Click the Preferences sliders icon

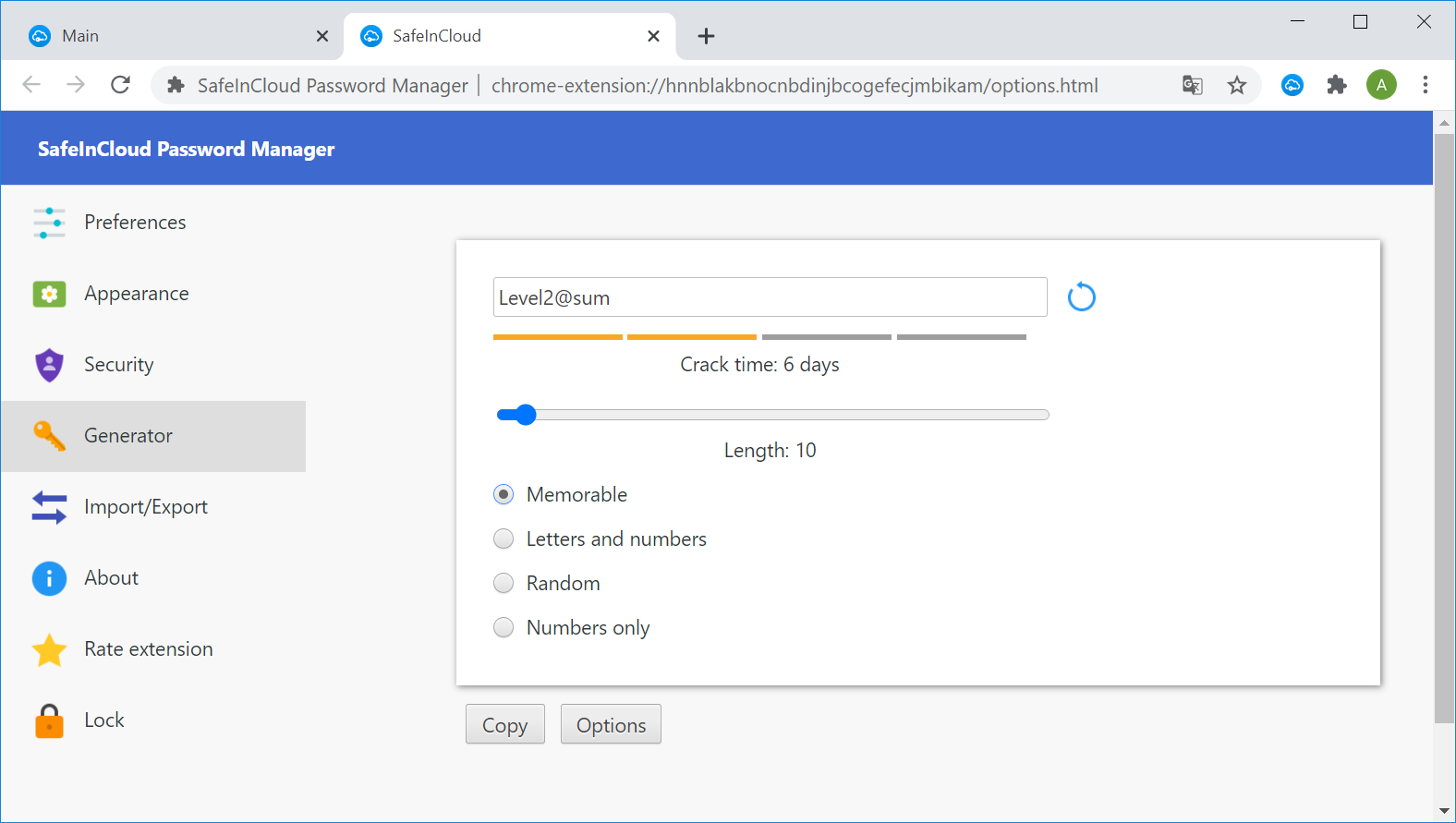point(49,223)
